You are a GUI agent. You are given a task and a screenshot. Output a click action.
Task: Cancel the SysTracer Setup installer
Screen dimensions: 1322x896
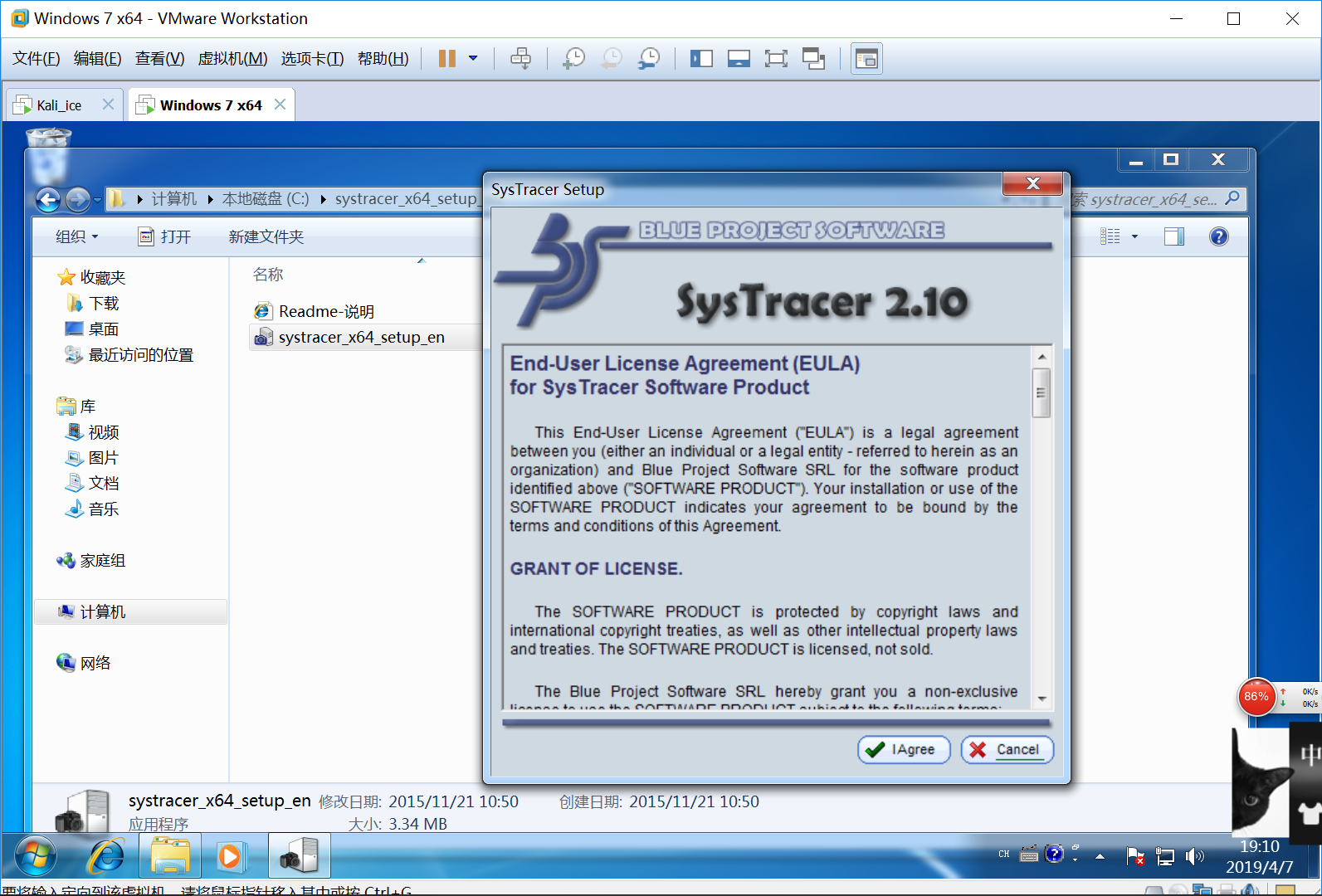coord(1007,749)
